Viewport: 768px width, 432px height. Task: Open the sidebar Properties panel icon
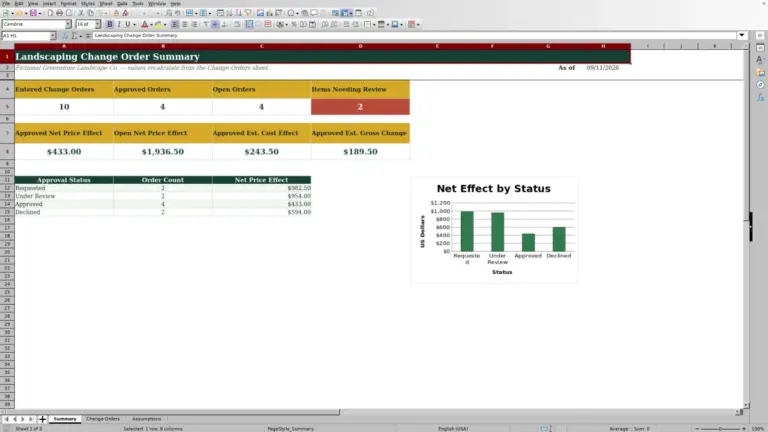760,48
